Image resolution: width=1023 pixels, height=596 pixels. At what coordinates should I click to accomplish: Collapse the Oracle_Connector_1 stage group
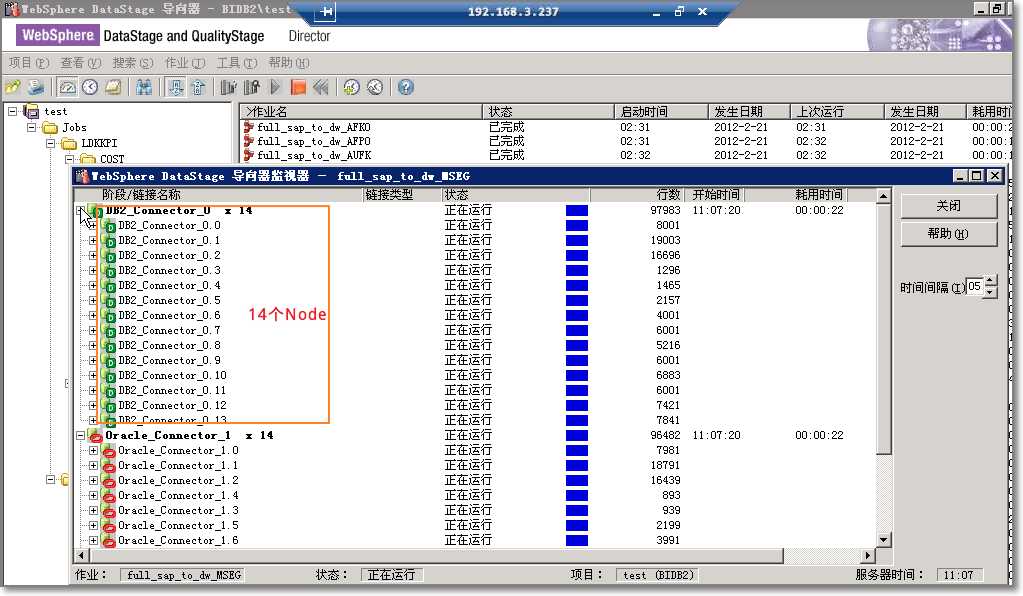pyautogui.click(x=80, y=436)
